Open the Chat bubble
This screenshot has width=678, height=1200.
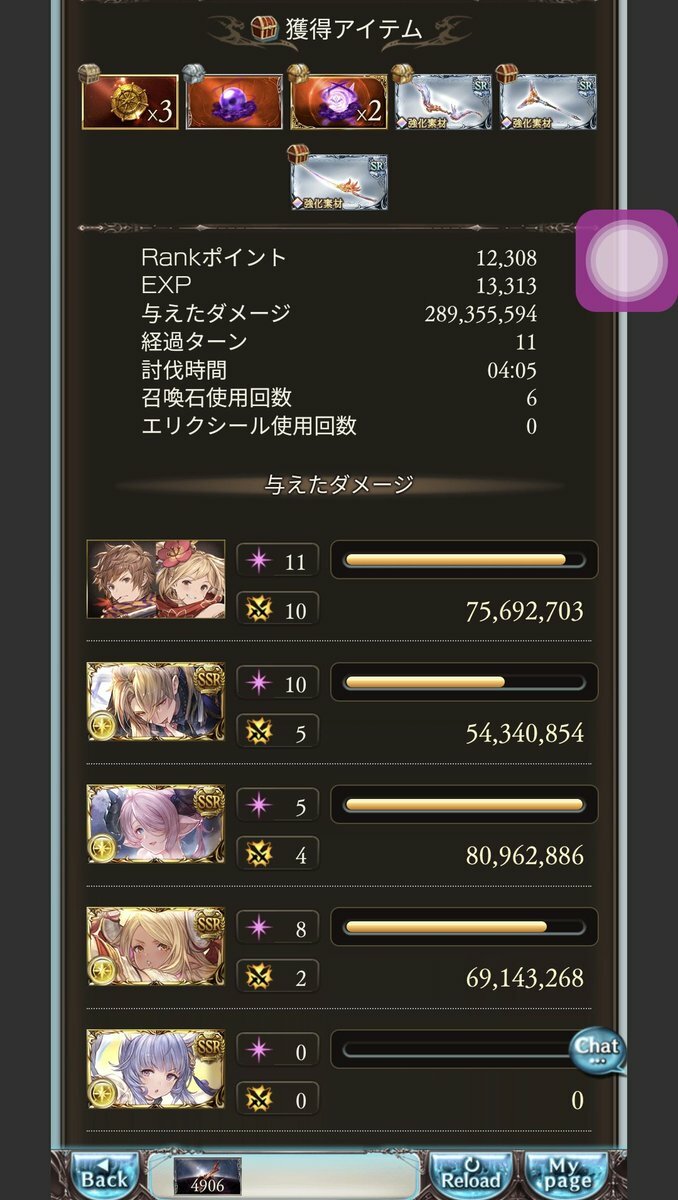(597, 1050)
